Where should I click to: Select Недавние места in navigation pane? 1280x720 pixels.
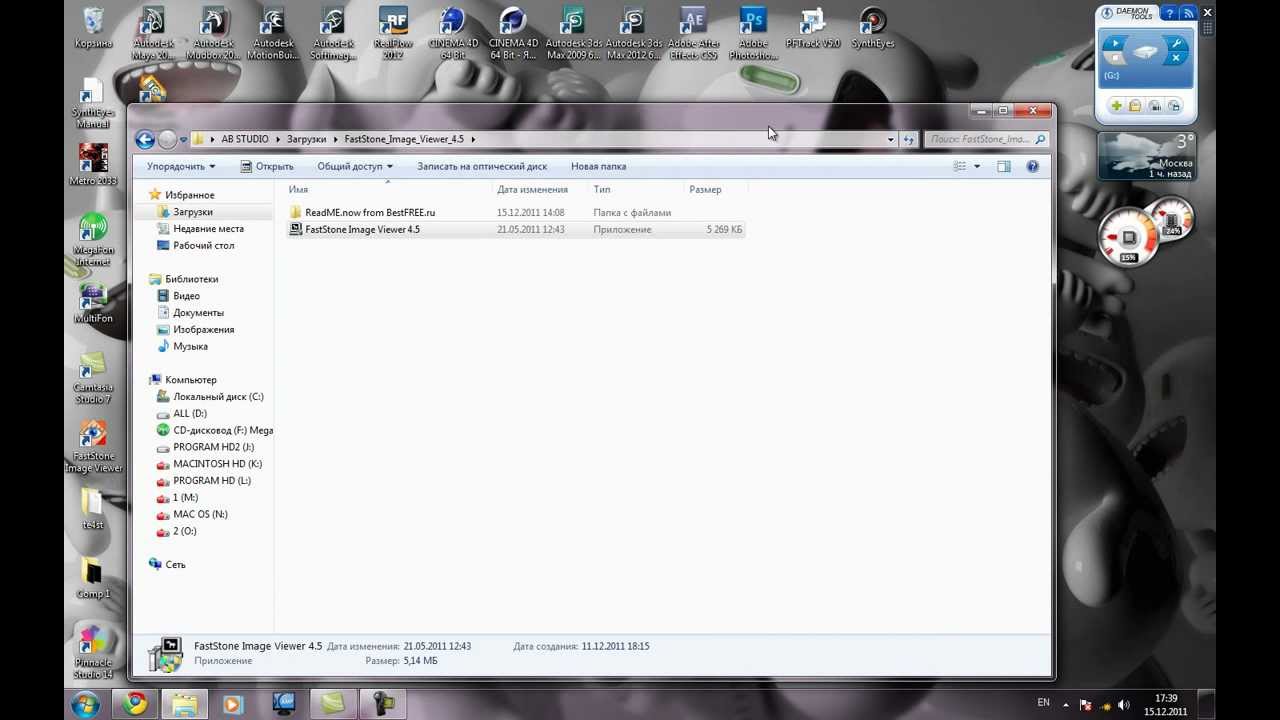[x=208, y=229]
